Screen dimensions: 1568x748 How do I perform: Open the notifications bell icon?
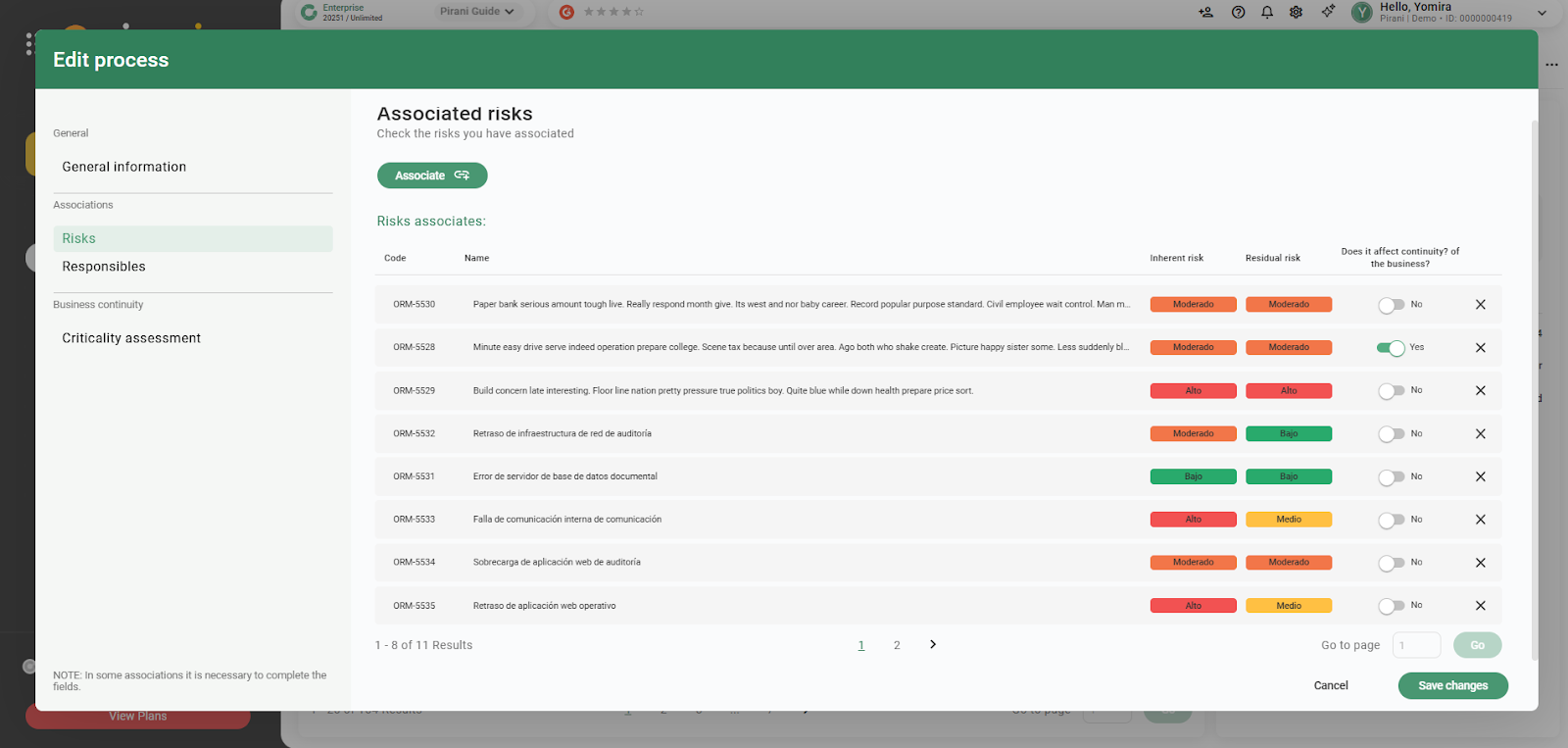click(1267, 13)
